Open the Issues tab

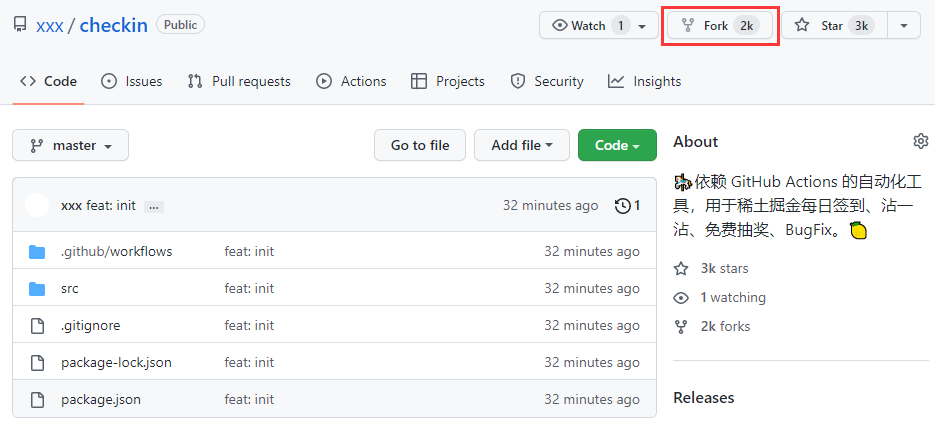[x=132, y=82]
